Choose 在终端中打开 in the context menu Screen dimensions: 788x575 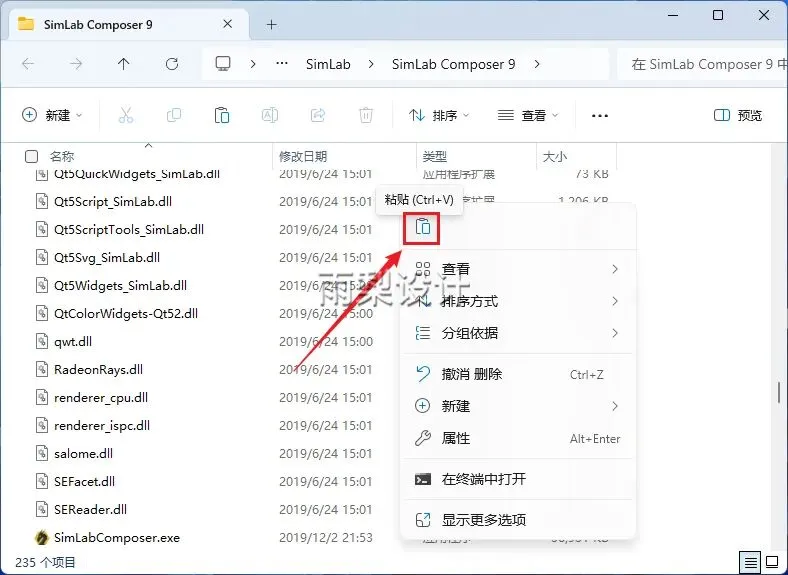pos(518,479)
